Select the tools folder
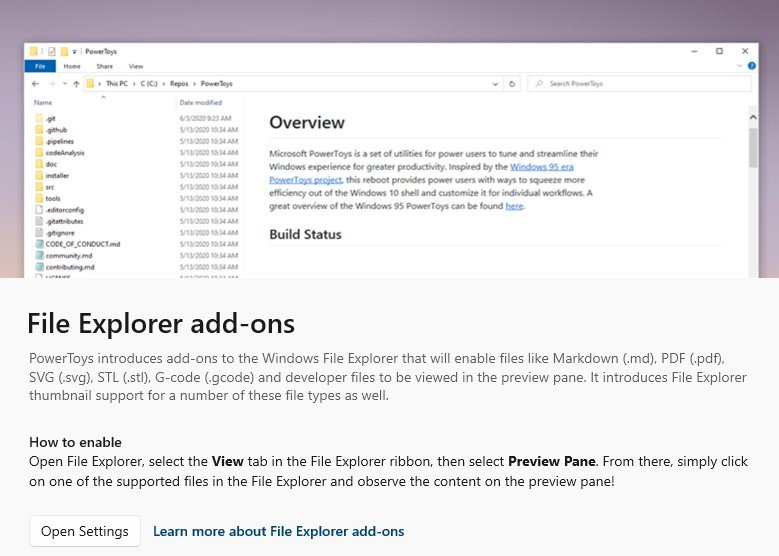Image resolution: width=779 pixels, height=556 pixels. pyautogui.click(x=53, y=198)
